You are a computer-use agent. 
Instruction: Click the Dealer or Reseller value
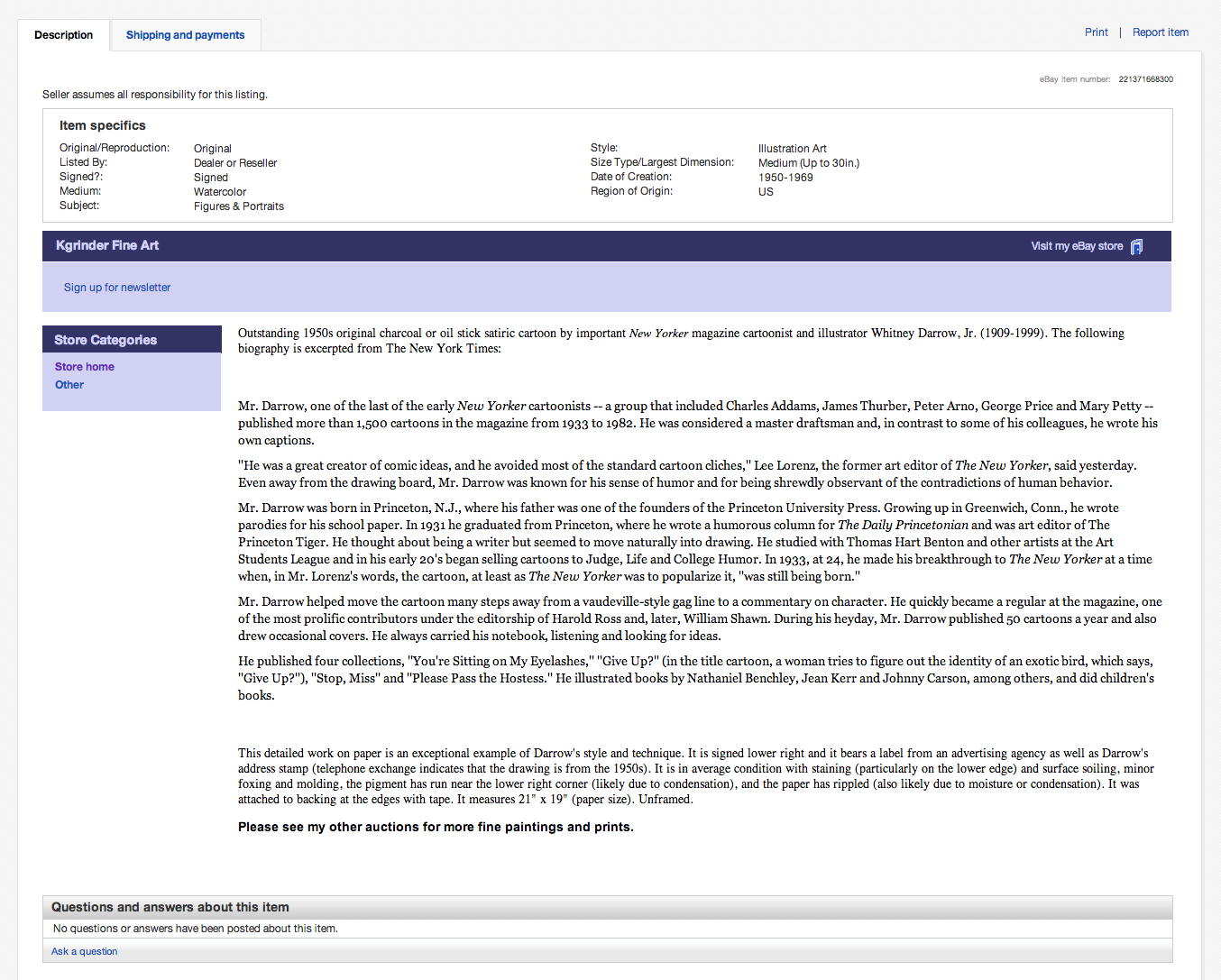(x=235, y=163)
